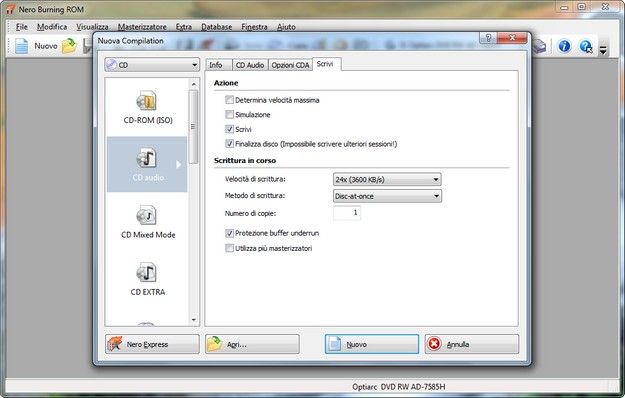Toggle the Simulazione checkbox
The width and height of the screenshot is (625, 398).
click(229, 114)
